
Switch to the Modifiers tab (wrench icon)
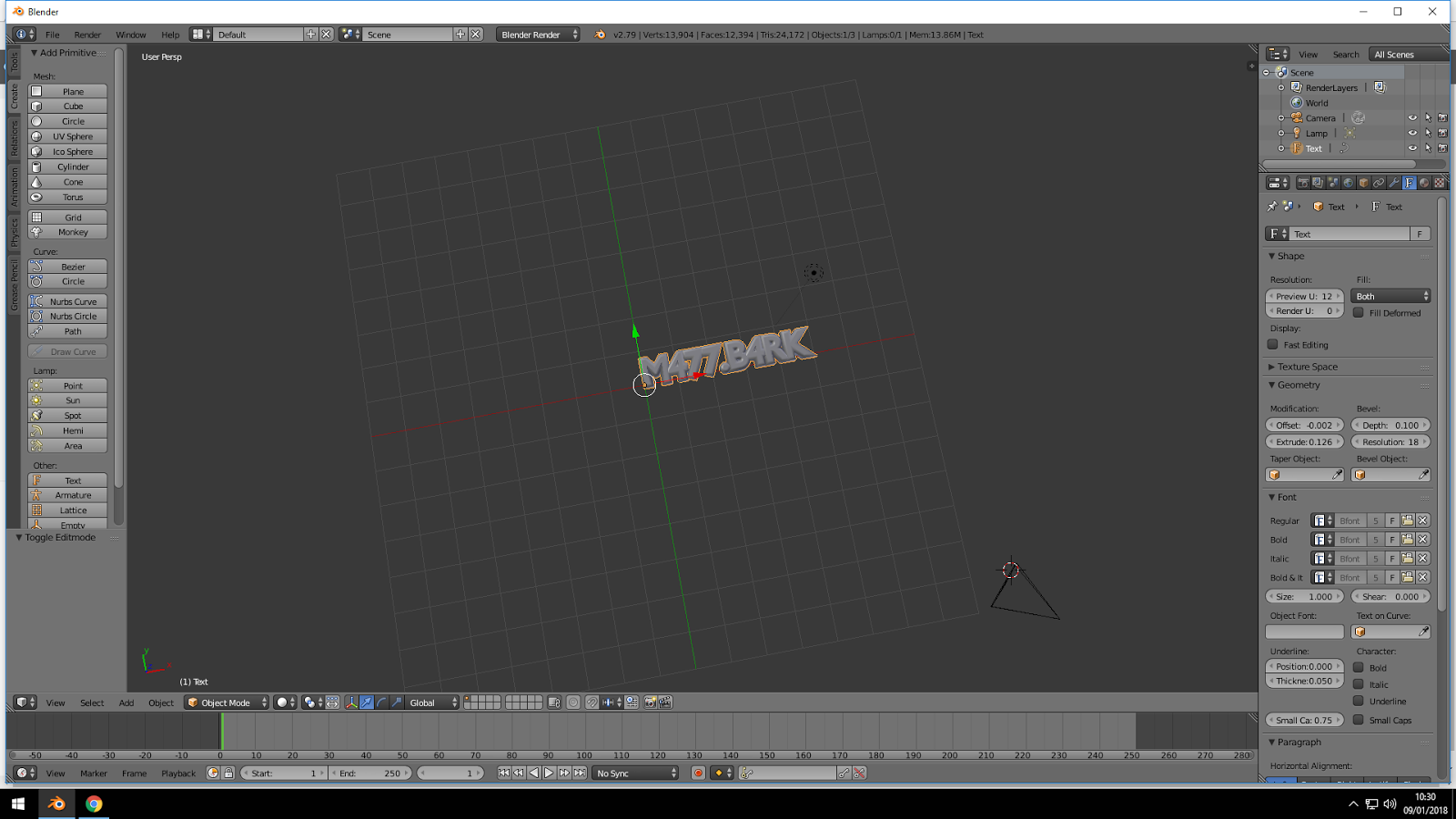click(1394, 182)
